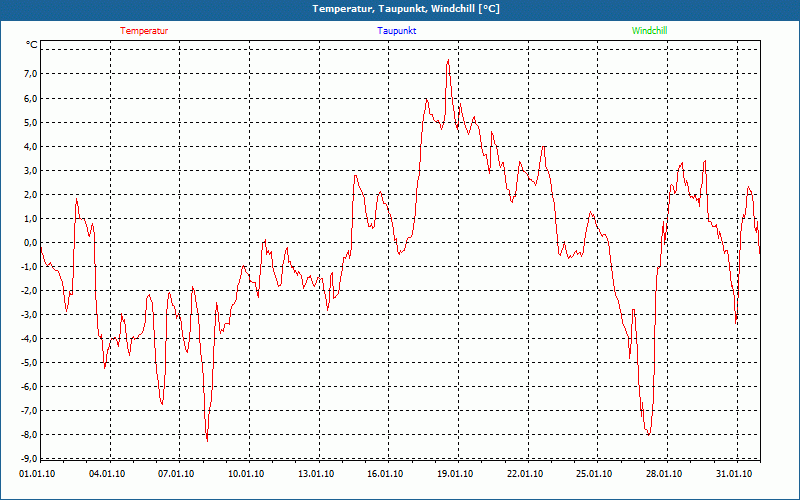
Task: Click the -4,0 y-axis label
Action: point(29,339)
